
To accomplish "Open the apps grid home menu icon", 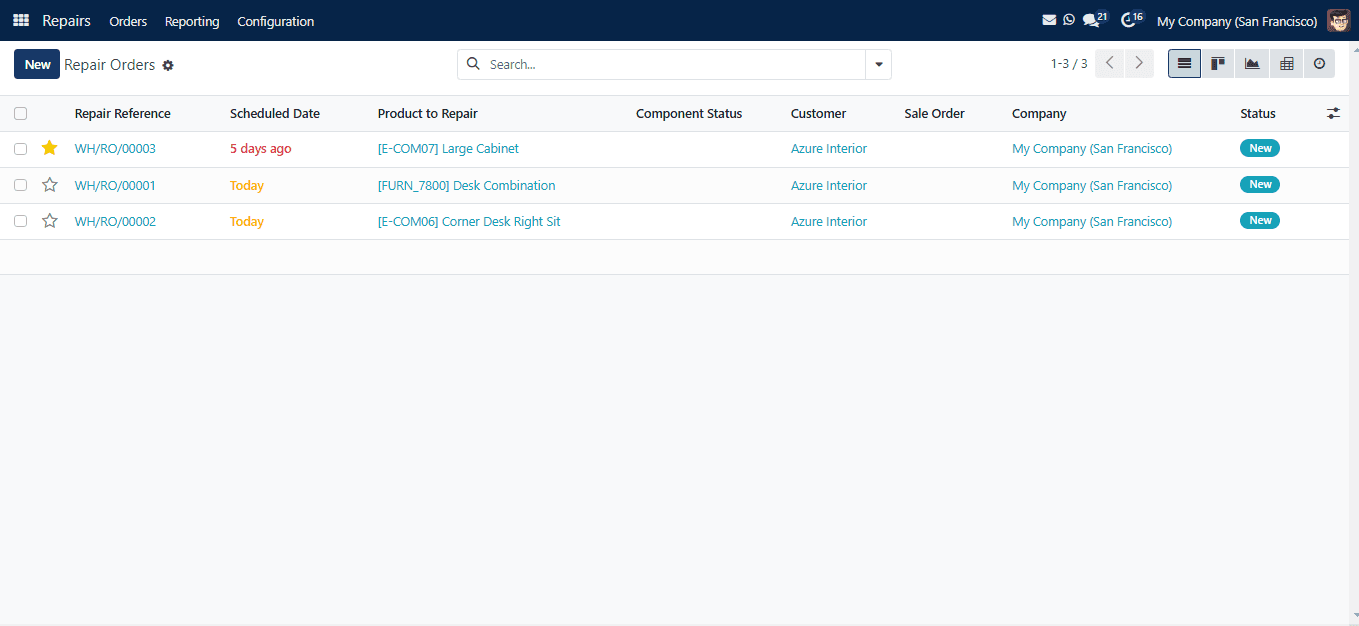I will click(21, 20).
